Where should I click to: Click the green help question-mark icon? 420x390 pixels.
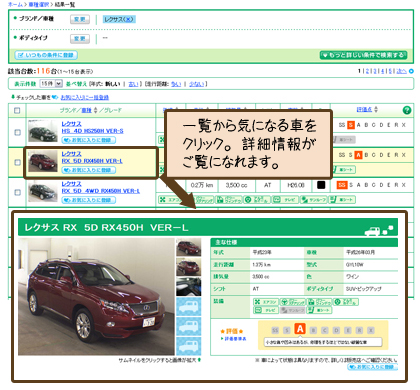[407, 110]
